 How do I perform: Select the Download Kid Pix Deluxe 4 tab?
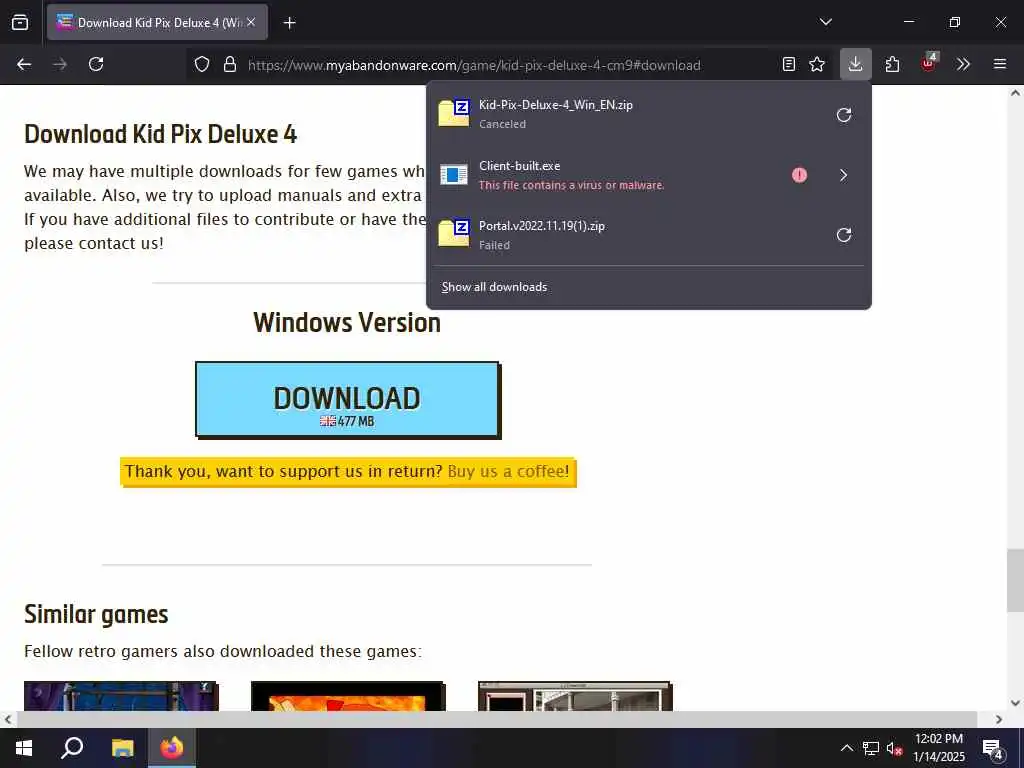[157, 22]
